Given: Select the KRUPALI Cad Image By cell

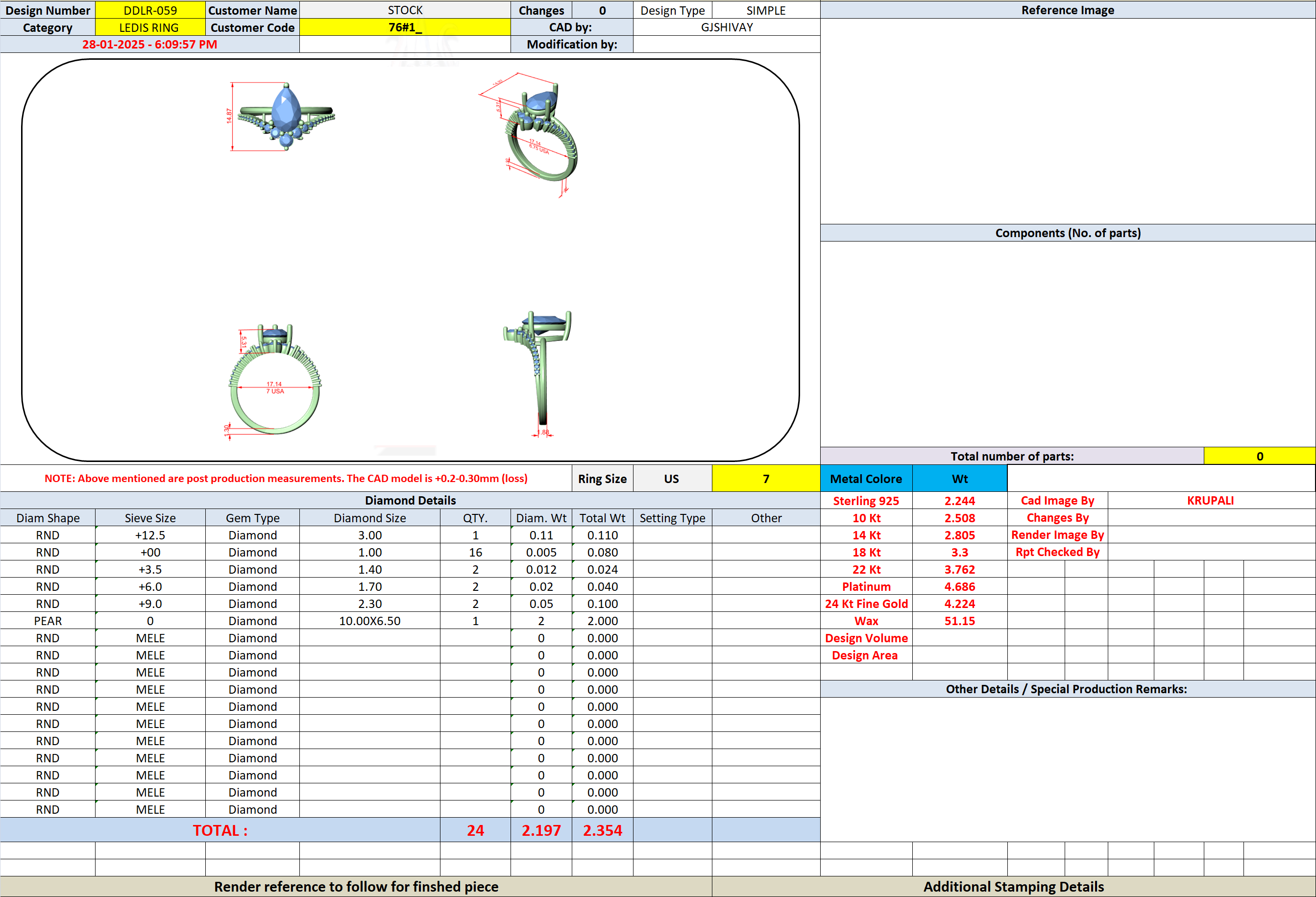Looking at the screenshot, I should click(1211, 501).
